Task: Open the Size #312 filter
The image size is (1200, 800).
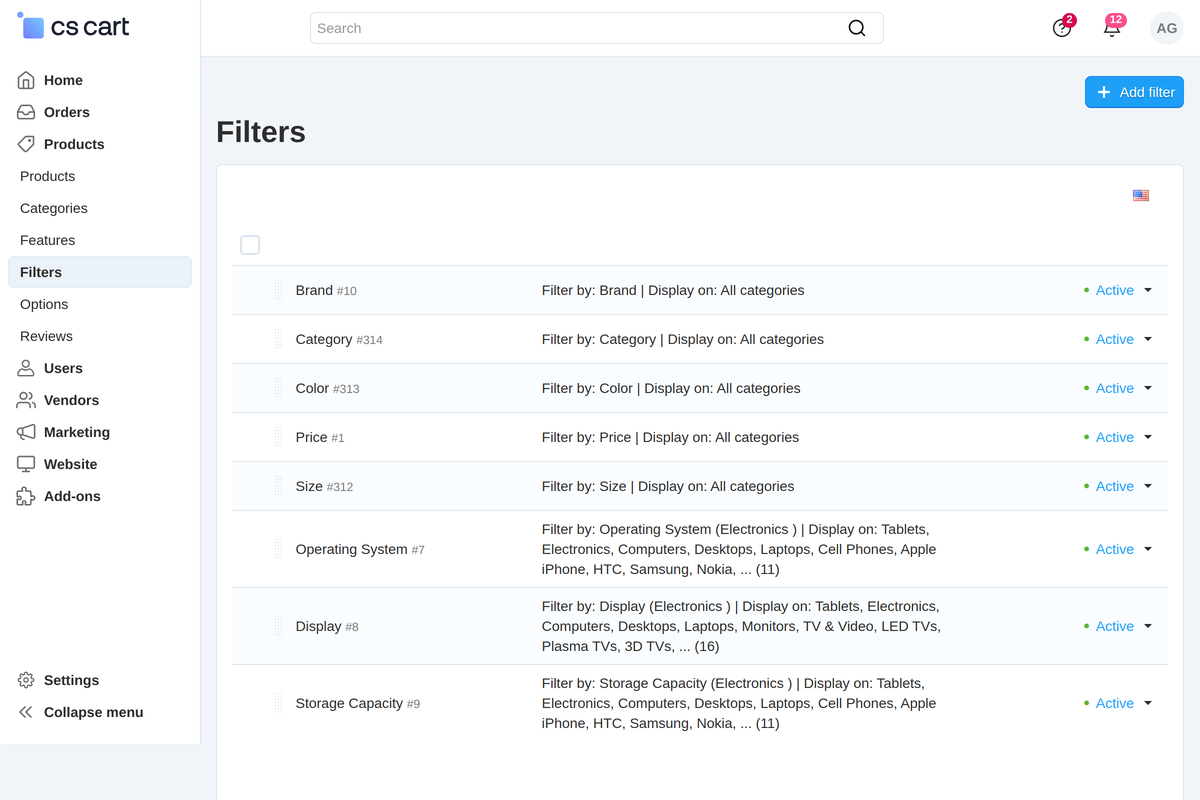Action: (324, 486)
